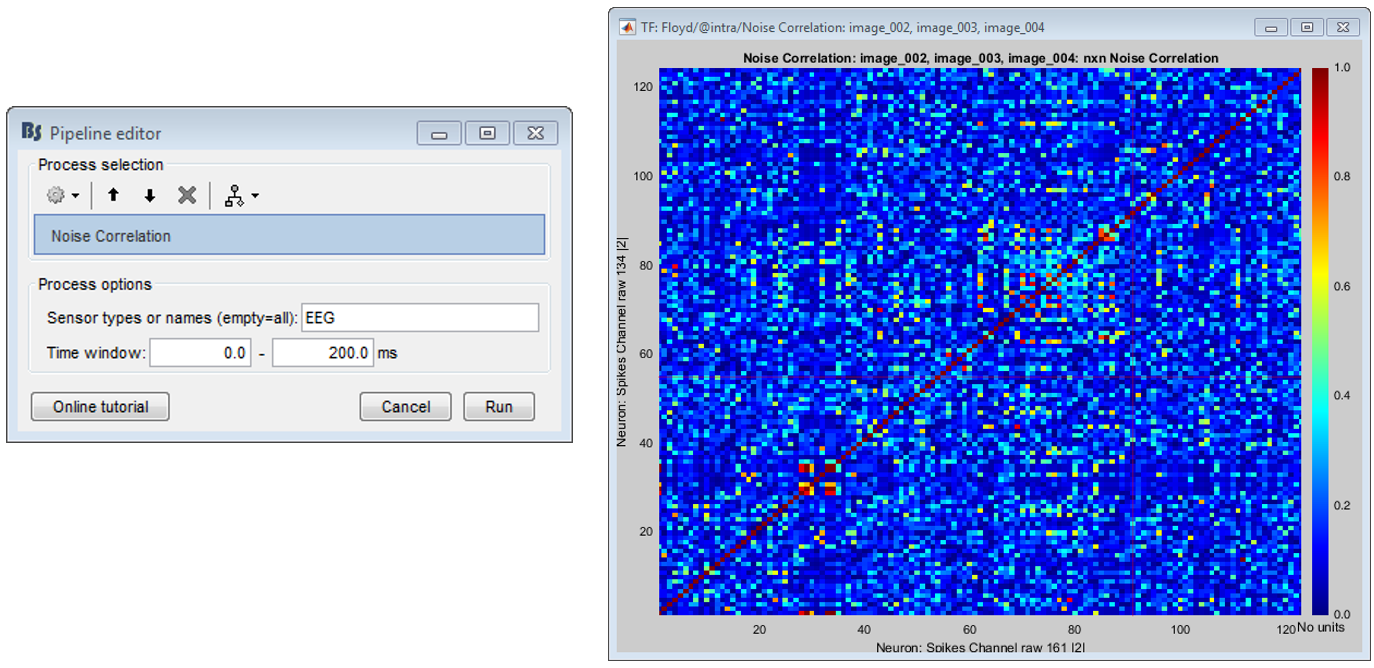The image size is (1374, 668).
Task: Cancel the Pipeline editor
Action: [x=406, y=407]
